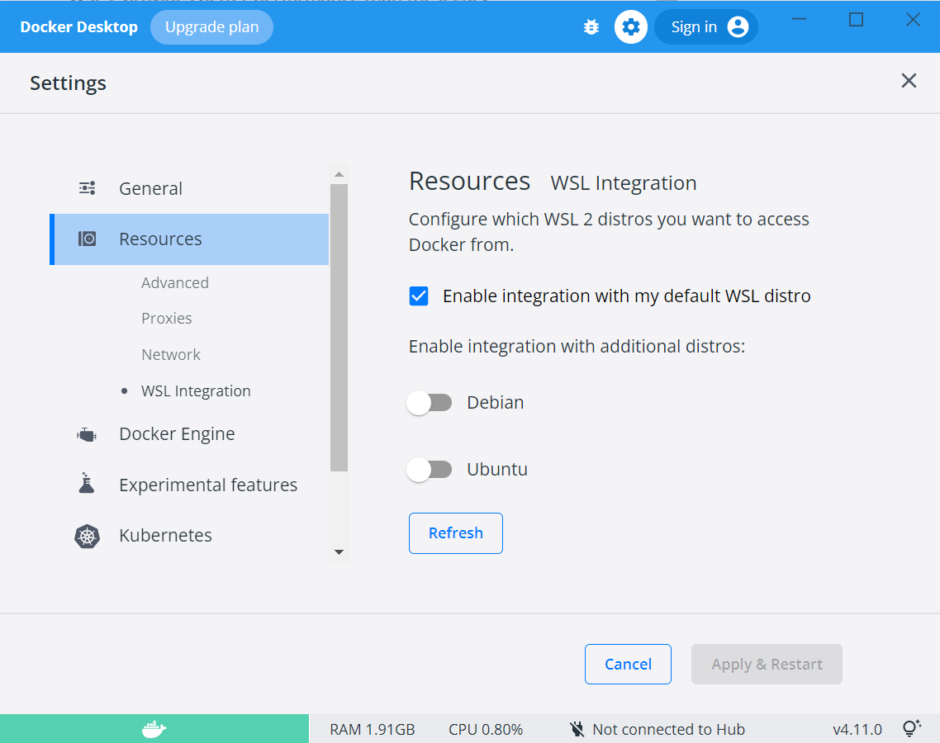Click the Experimental features flask icon
Screen dimensions: 940x743
click(87, 484)
